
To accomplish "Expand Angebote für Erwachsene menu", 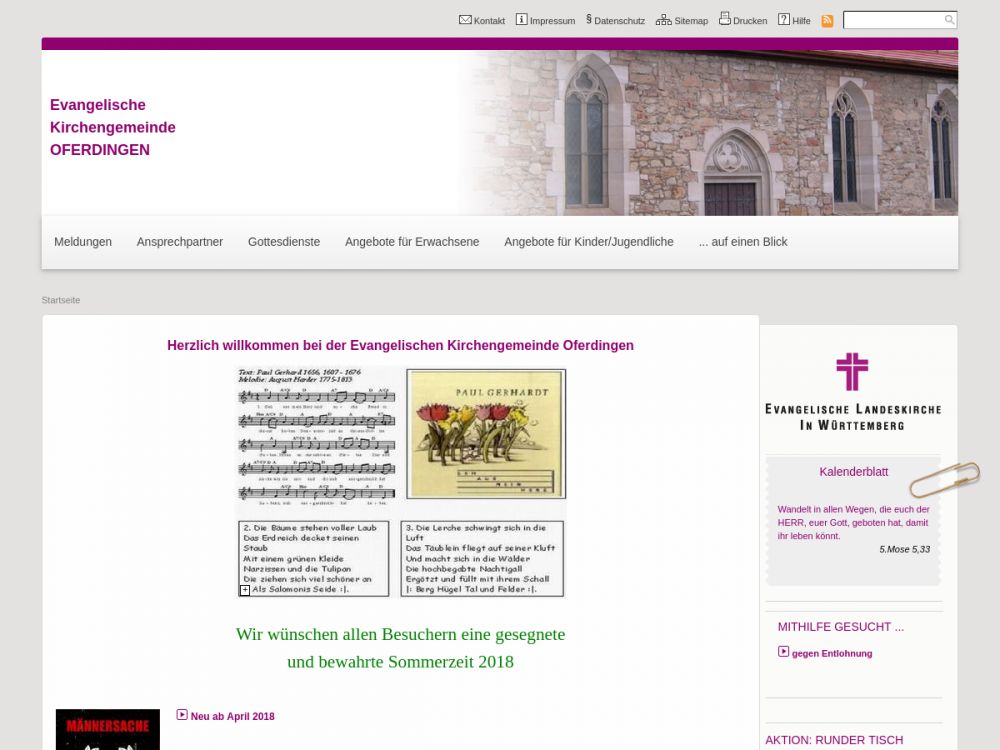I will pos(412,242).
